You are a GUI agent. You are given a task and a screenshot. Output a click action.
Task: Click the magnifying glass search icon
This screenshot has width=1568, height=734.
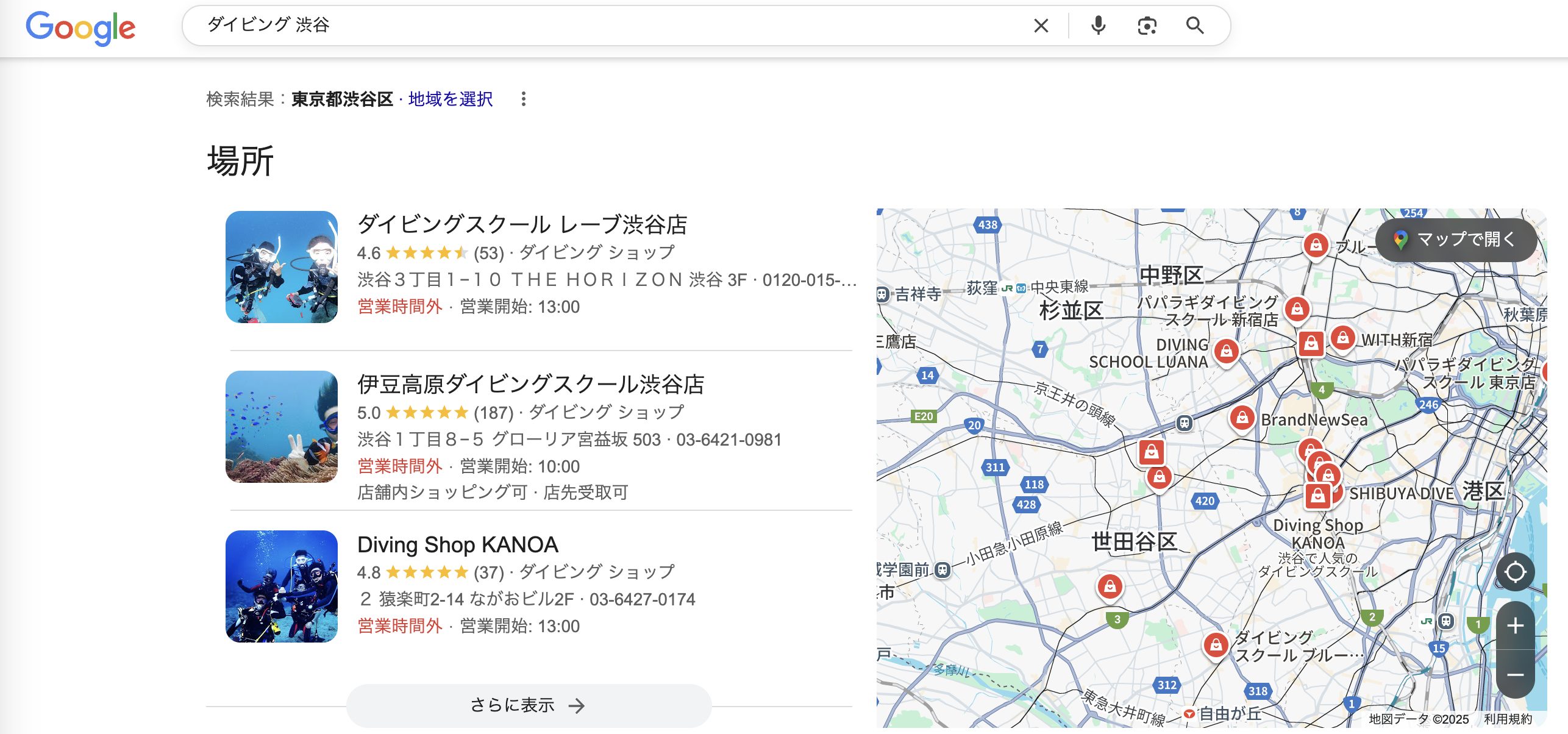point(1194,26)
